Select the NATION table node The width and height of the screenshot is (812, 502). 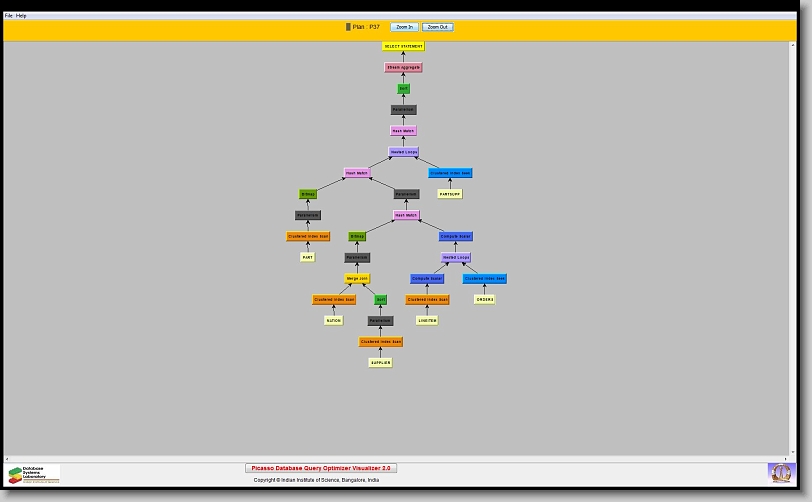(333, 321)
